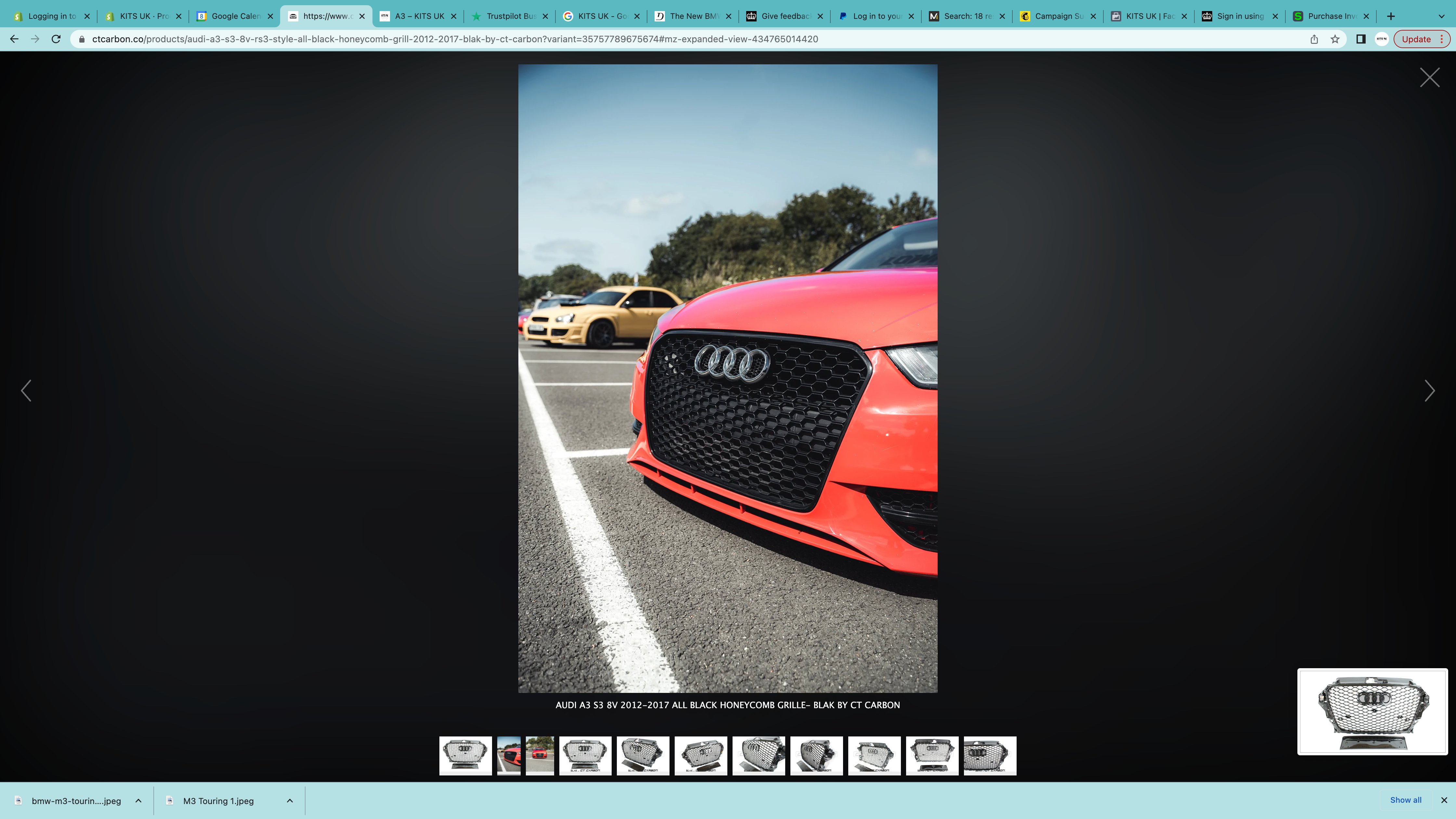Select seventh thumbnail, grille close-up
The image size is (1456, 819).
(759, 756)
